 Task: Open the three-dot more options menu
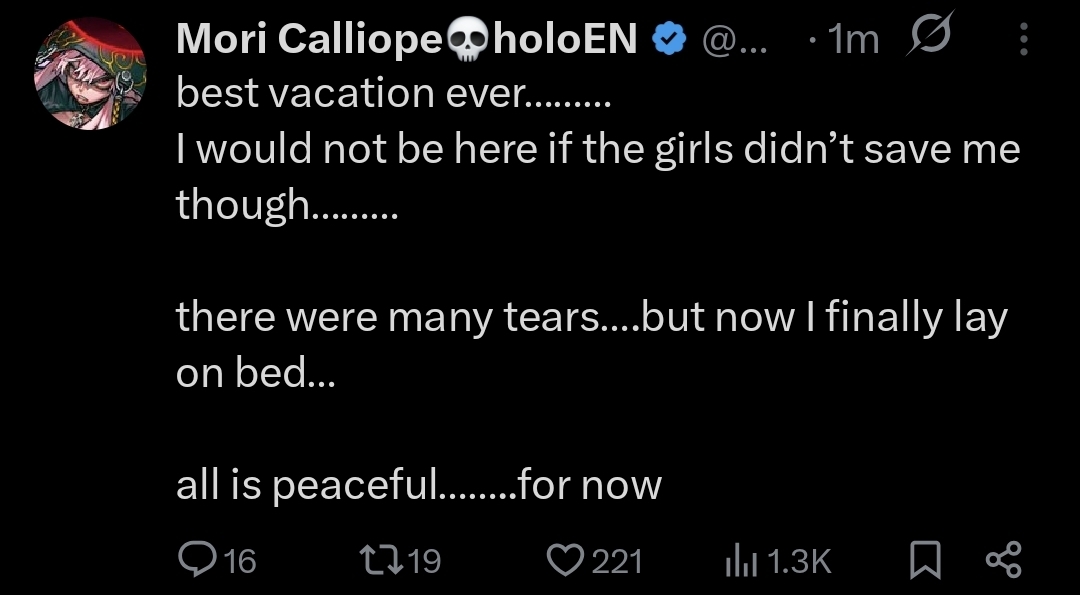click(x=1024, y=39)
